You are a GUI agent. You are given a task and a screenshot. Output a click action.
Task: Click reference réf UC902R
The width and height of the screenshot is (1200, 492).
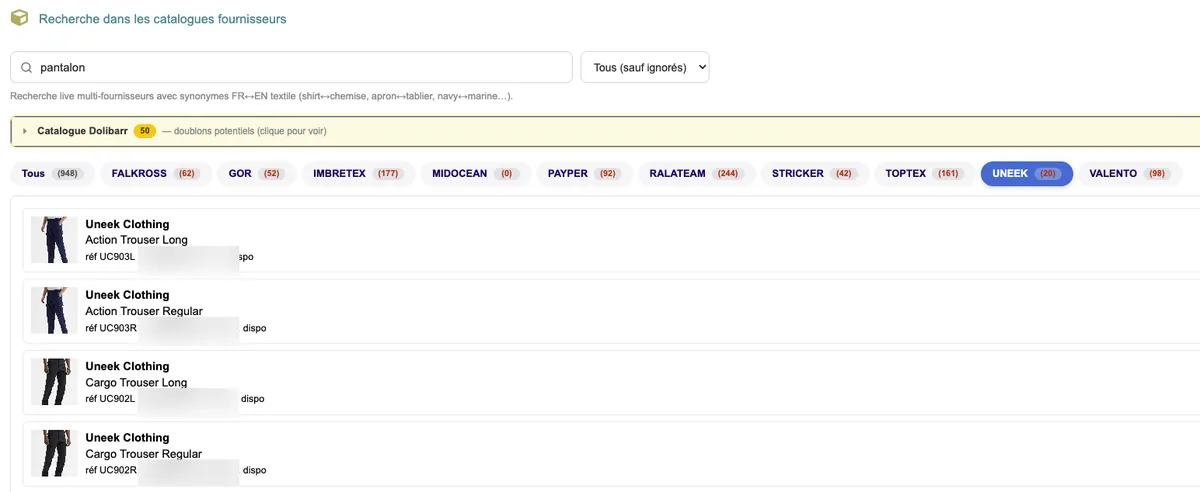pyautogui.click(x=111, y=470)
